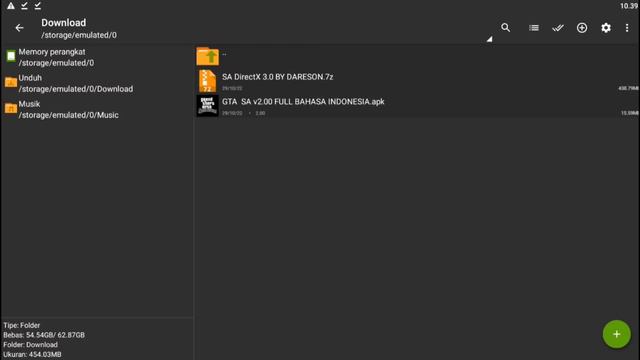Open the circled plus icon in toolbar
Screen dimensions: 640x360
coord(582,28)
